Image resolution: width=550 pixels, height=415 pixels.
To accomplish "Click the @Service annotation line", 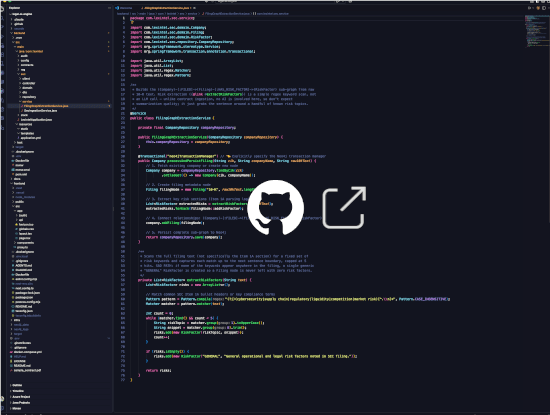I will tap(138, 113).
